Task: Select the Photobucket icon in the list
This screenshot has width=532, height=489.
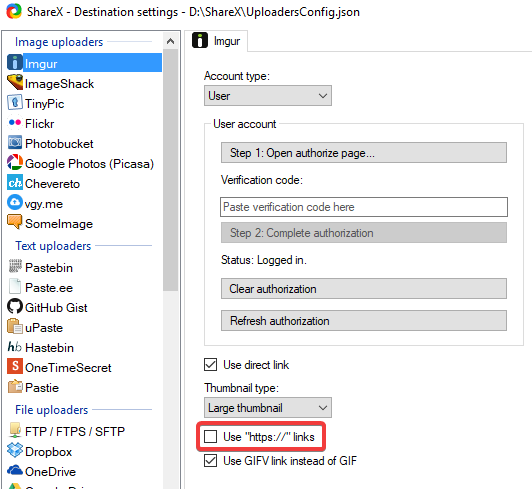Action: point(15,143)
